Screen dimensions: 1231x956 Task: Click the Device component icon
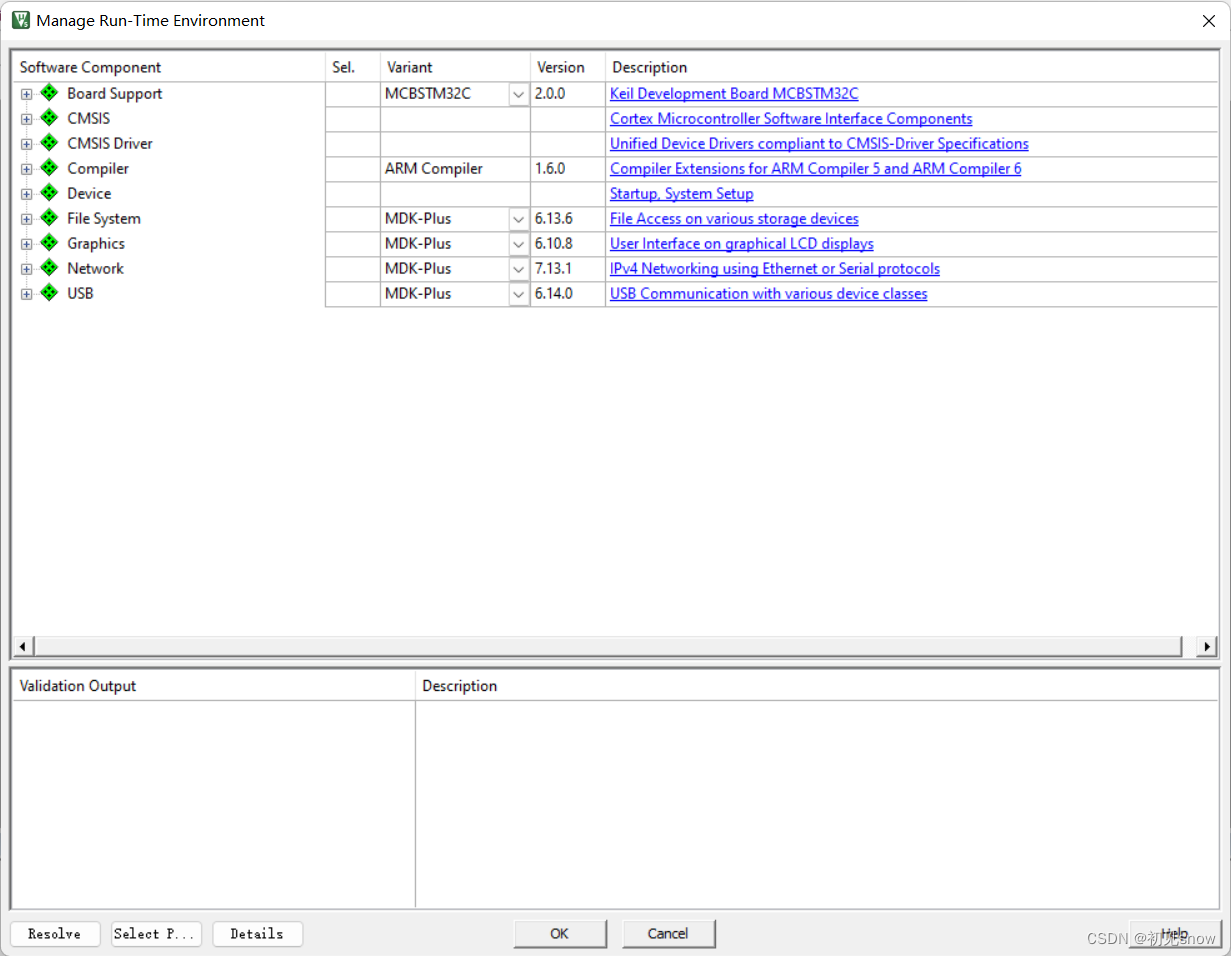coord(49,193)
